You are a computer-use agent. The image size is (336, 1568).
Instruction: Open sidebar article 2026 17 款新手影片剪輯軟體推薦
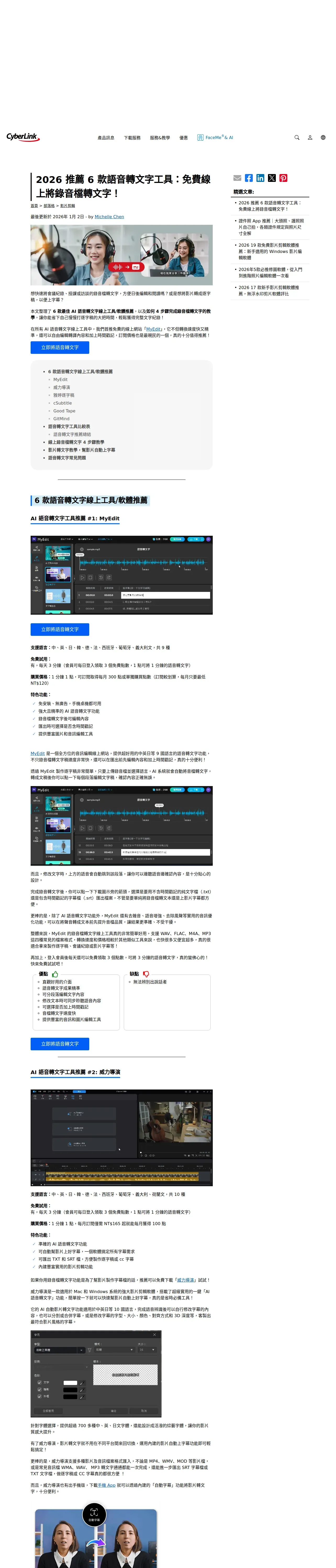(269, 291)
